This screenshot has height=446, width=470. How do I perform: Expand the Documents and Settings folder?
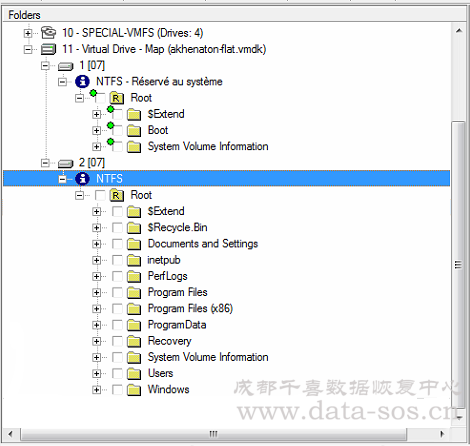pyautogui.click(x=97, y=244)
